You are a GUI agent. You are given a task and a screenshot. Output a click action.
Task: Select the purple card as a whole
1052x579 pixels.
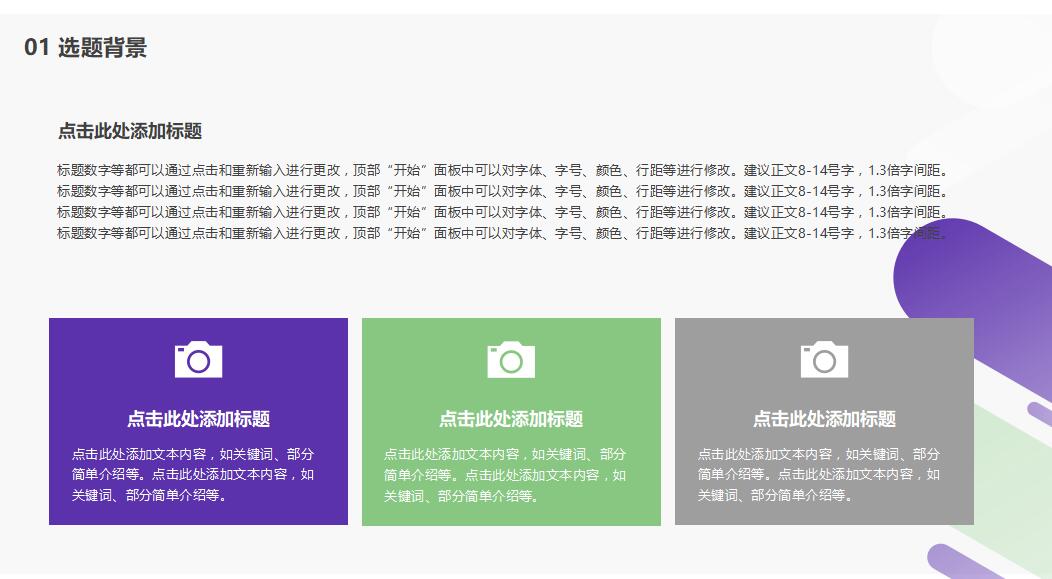click(x=197, y=420)
